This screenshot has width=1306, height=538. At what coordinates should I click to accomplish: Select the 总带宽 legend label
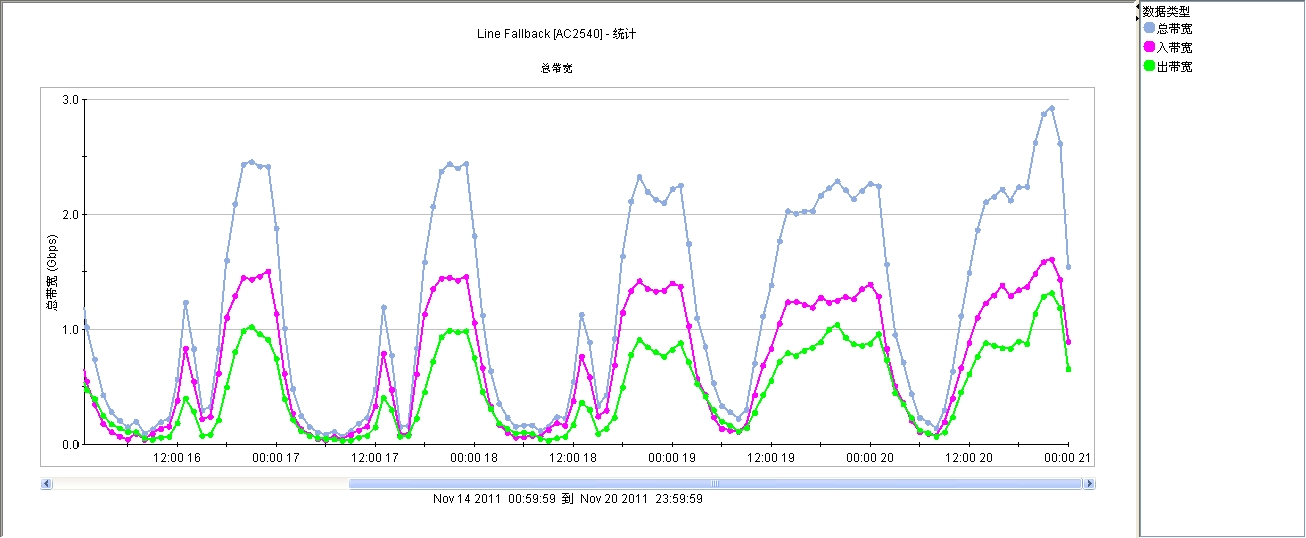tap(1174, 28)
